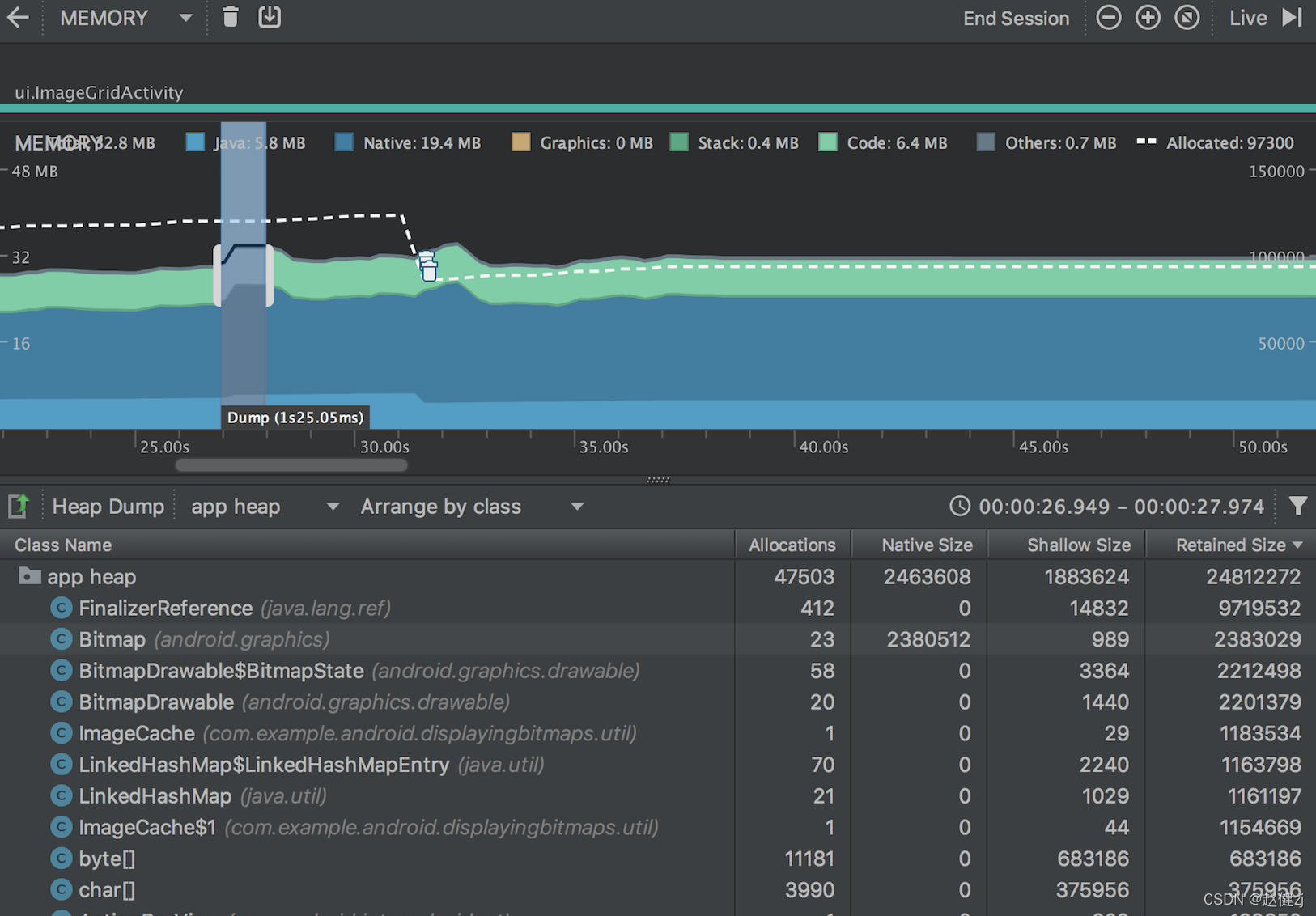Select the byte[] class row
1316x916 pixels.
click(658, 859)
